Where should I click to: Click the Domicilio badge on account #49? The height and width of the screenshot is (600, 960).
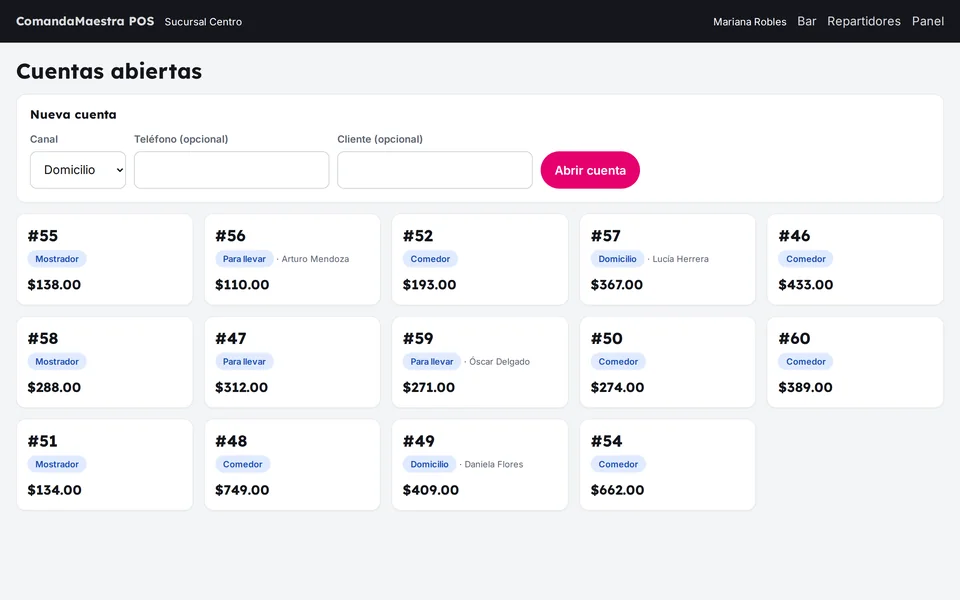pos(429,464)
